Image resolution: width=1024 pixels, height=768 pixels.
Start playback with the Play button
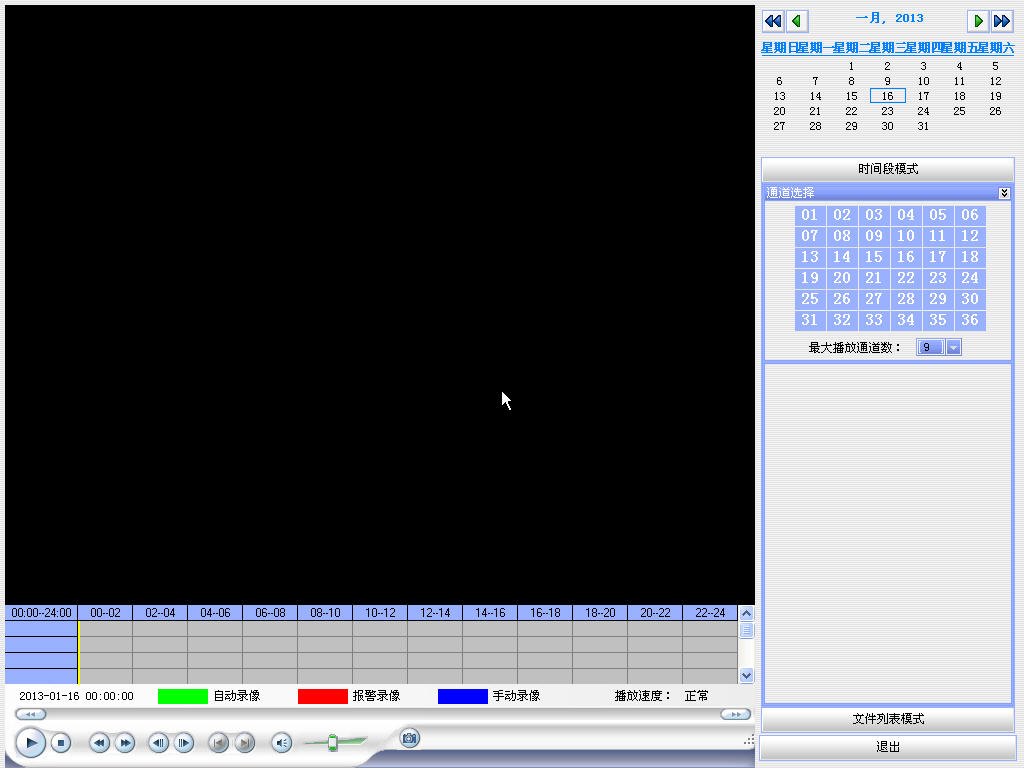coord(31,743)
